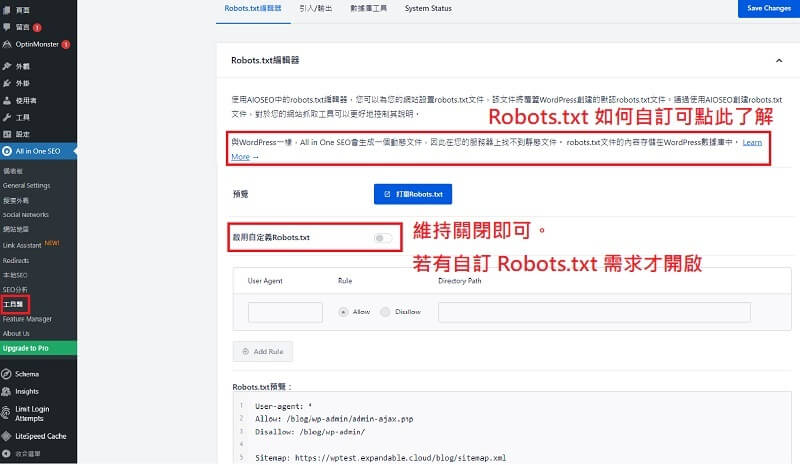This screenshot has height=465, width=800.
Task: Click the 'User-agent: *' preview line
Action: [x=284, y=407]
